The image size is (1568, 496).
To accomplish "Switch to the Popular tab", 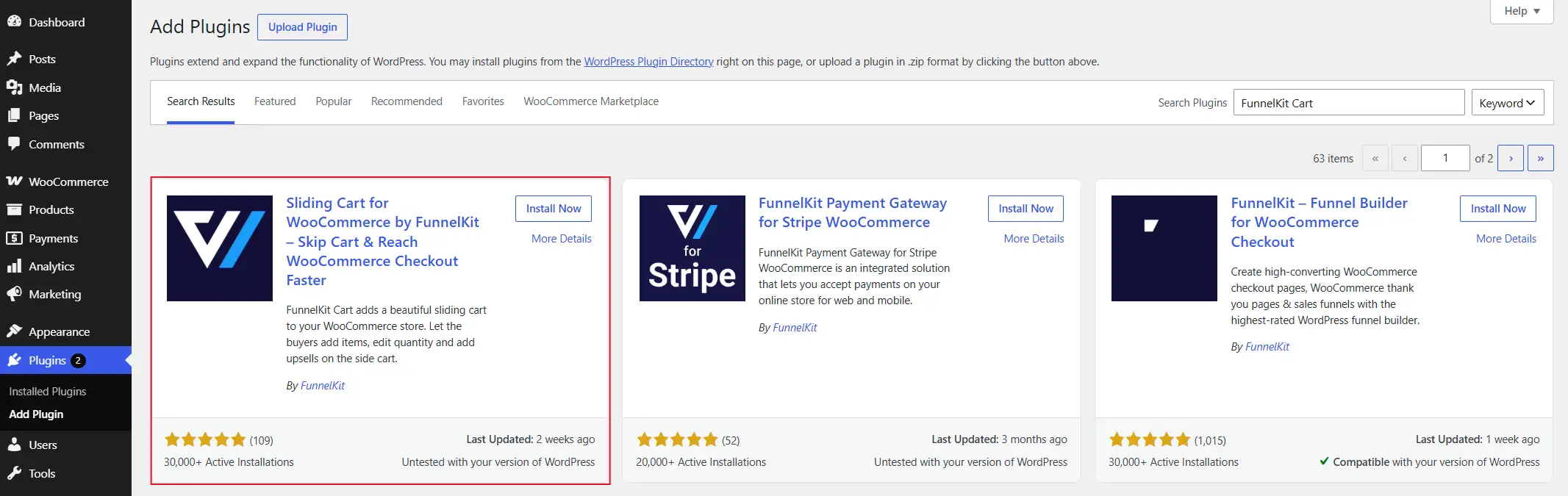I will tap(334, 101).
